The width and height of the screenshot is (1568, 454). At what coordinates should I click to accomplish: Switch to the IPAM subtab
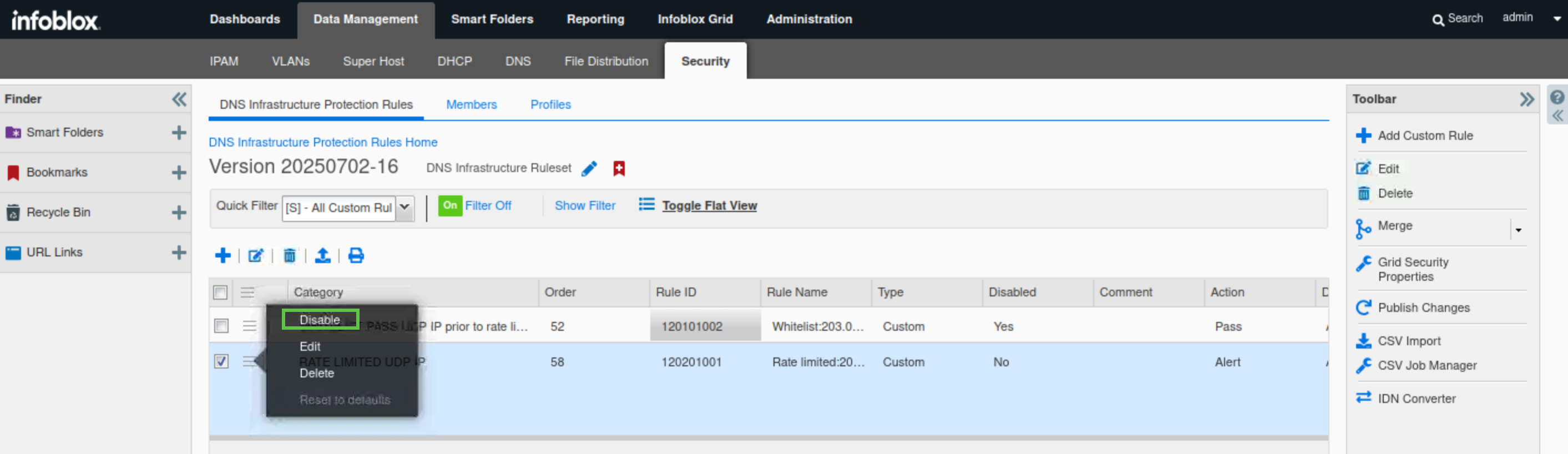[224, 62]
